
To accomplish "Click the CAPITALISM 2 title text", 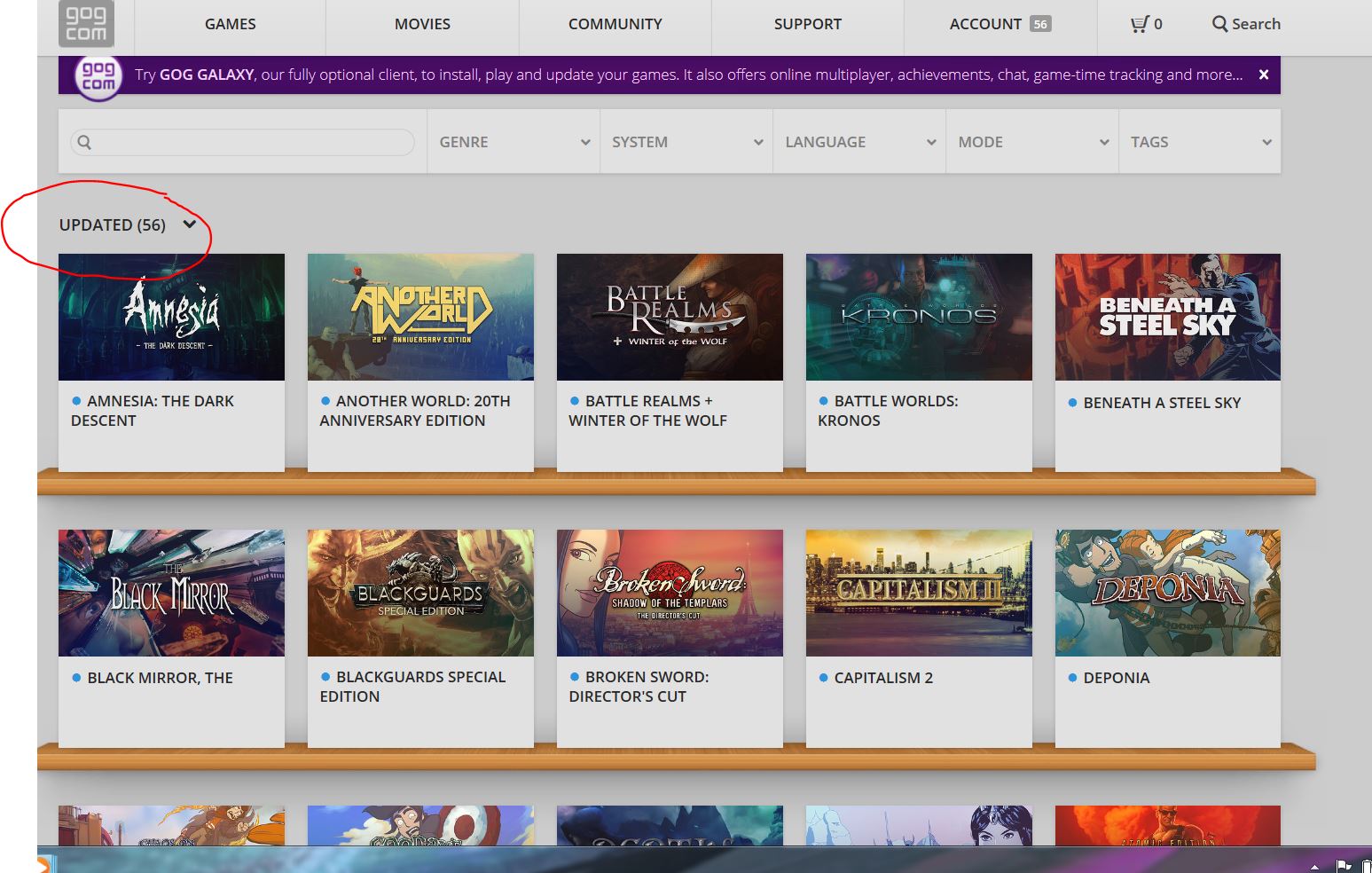I will point(883,678).
